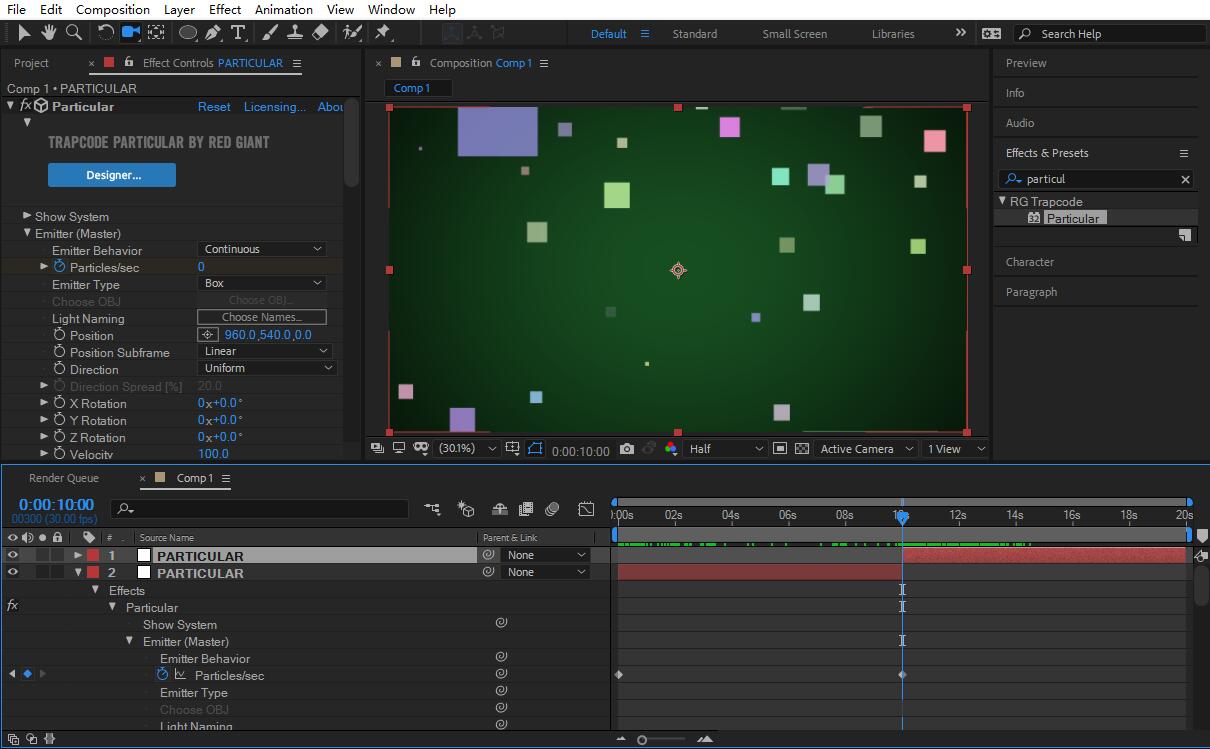Collapse layer 2 PARTICULAR in timeline

click(x=78, y=572)
